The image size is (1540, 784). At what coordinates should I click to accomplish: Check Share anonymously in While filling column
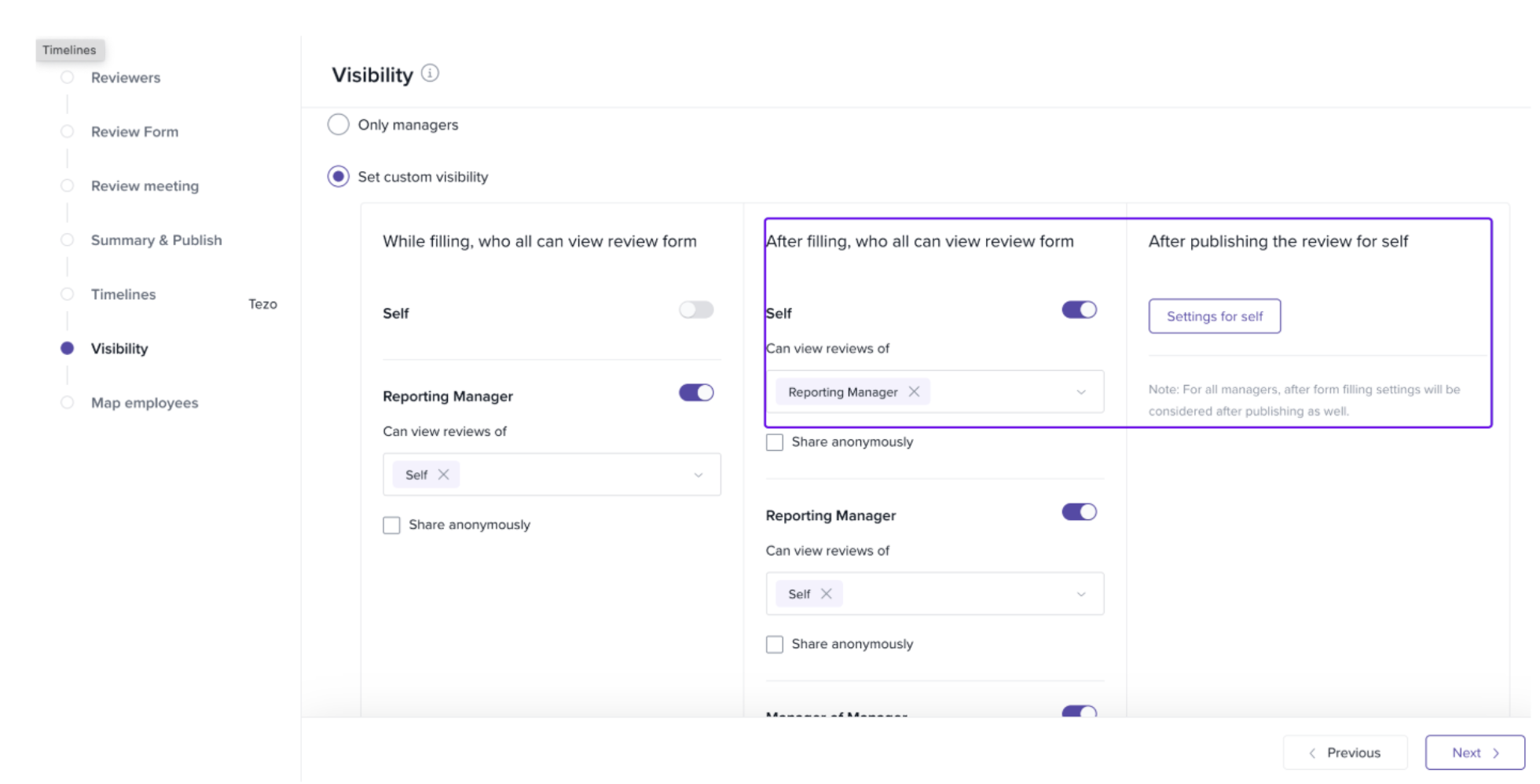pos(392,525)
